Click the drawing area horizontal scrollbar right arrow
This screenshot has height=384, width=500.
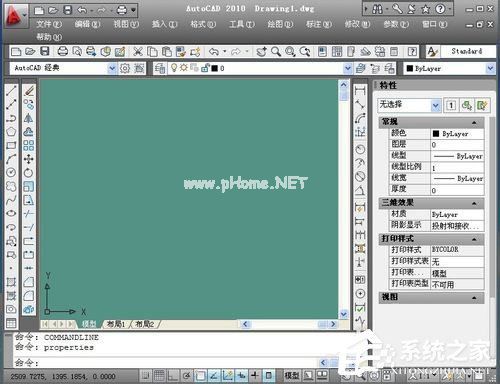333,324
